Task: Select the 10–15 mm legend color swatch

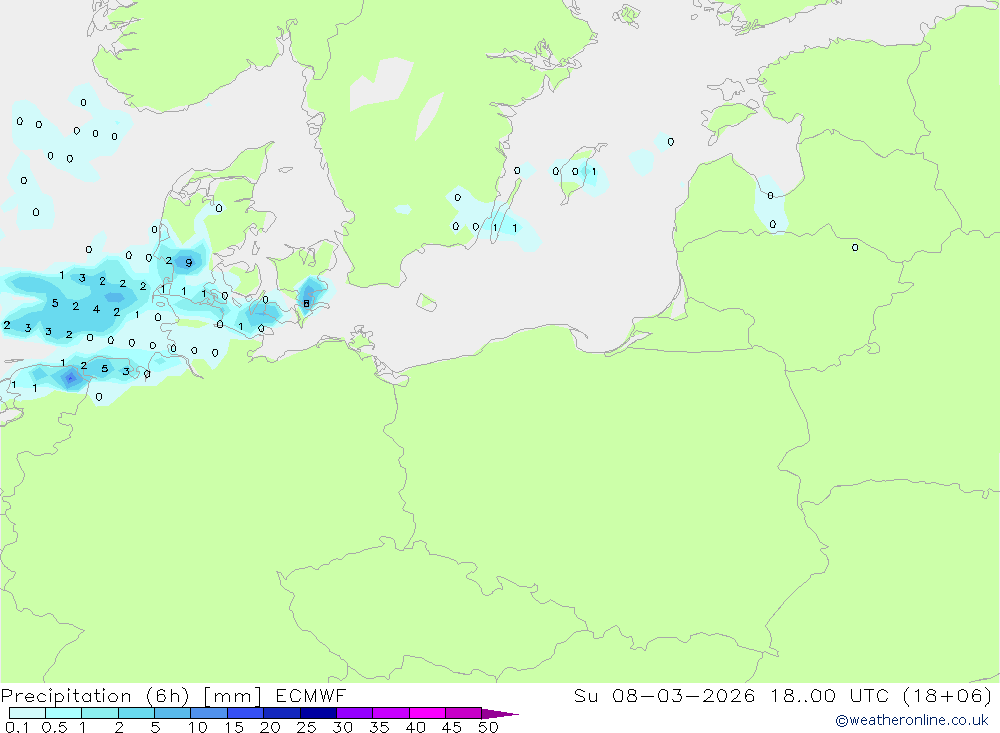Action: [x=209, y=713]
